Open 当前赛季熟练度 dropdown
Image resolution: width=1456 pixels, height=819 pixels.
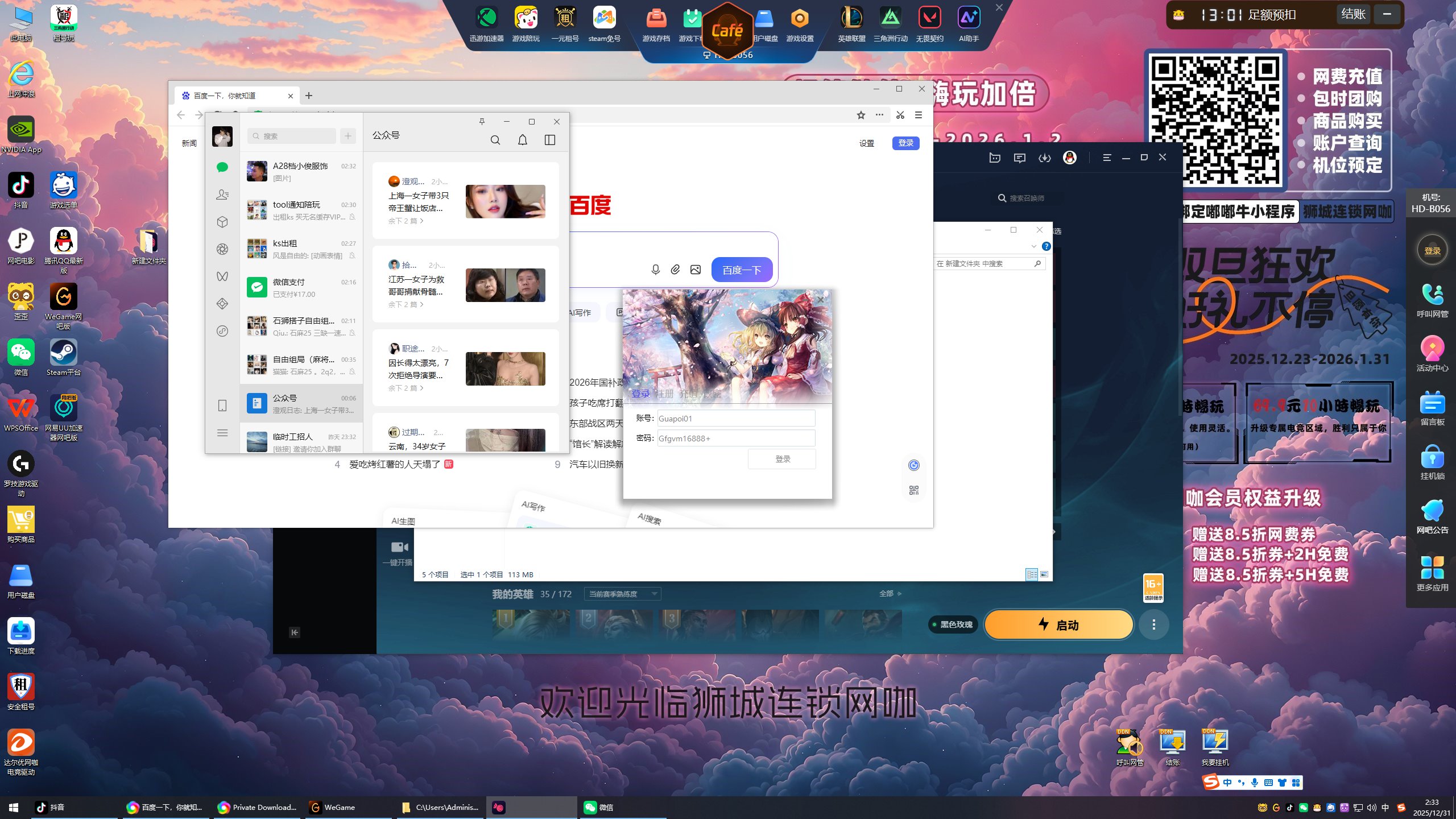pos(622,594)
